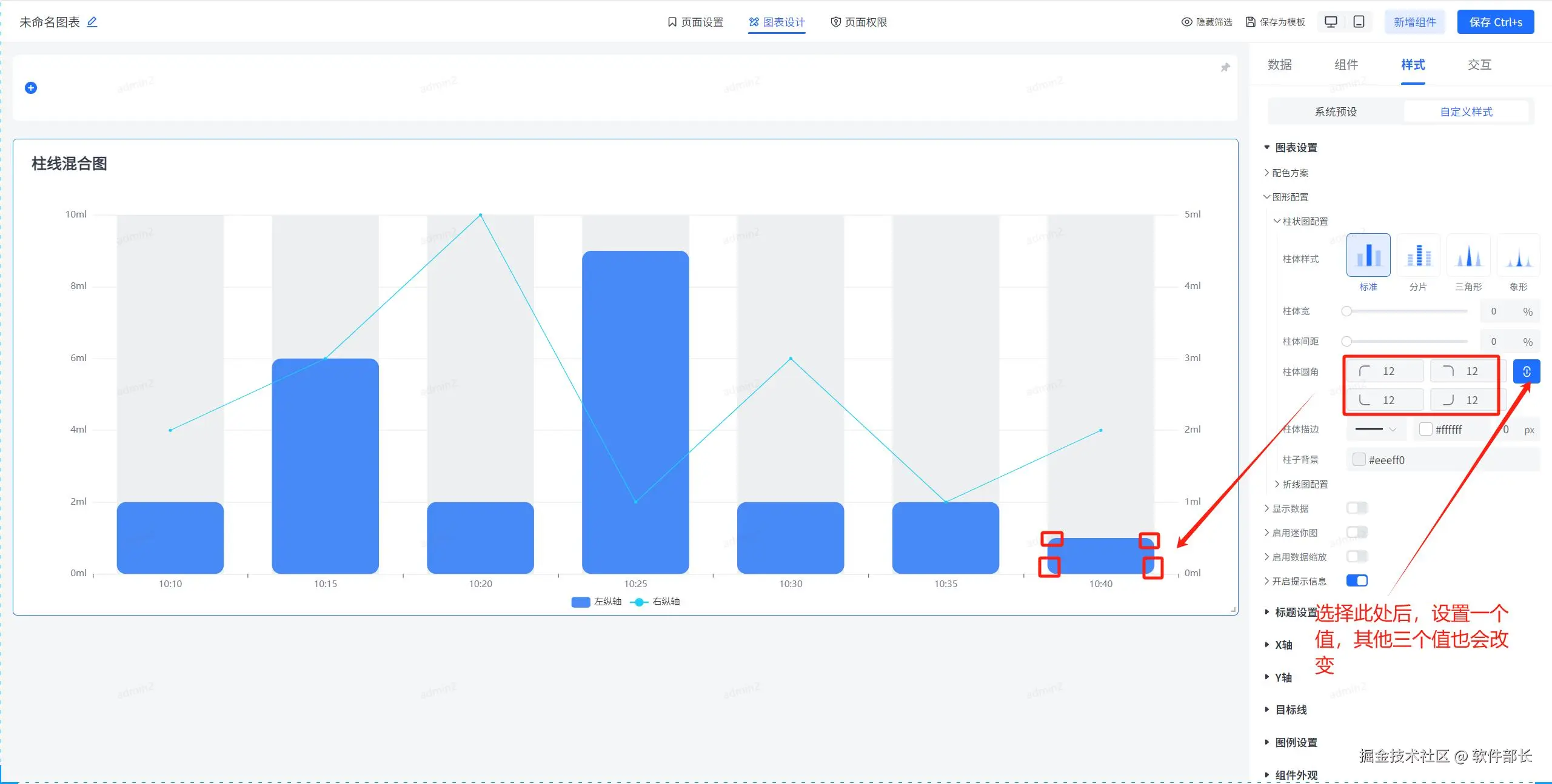Click the 新增组件 button
Viewport: 1552px width, 784px height.
1414,22
